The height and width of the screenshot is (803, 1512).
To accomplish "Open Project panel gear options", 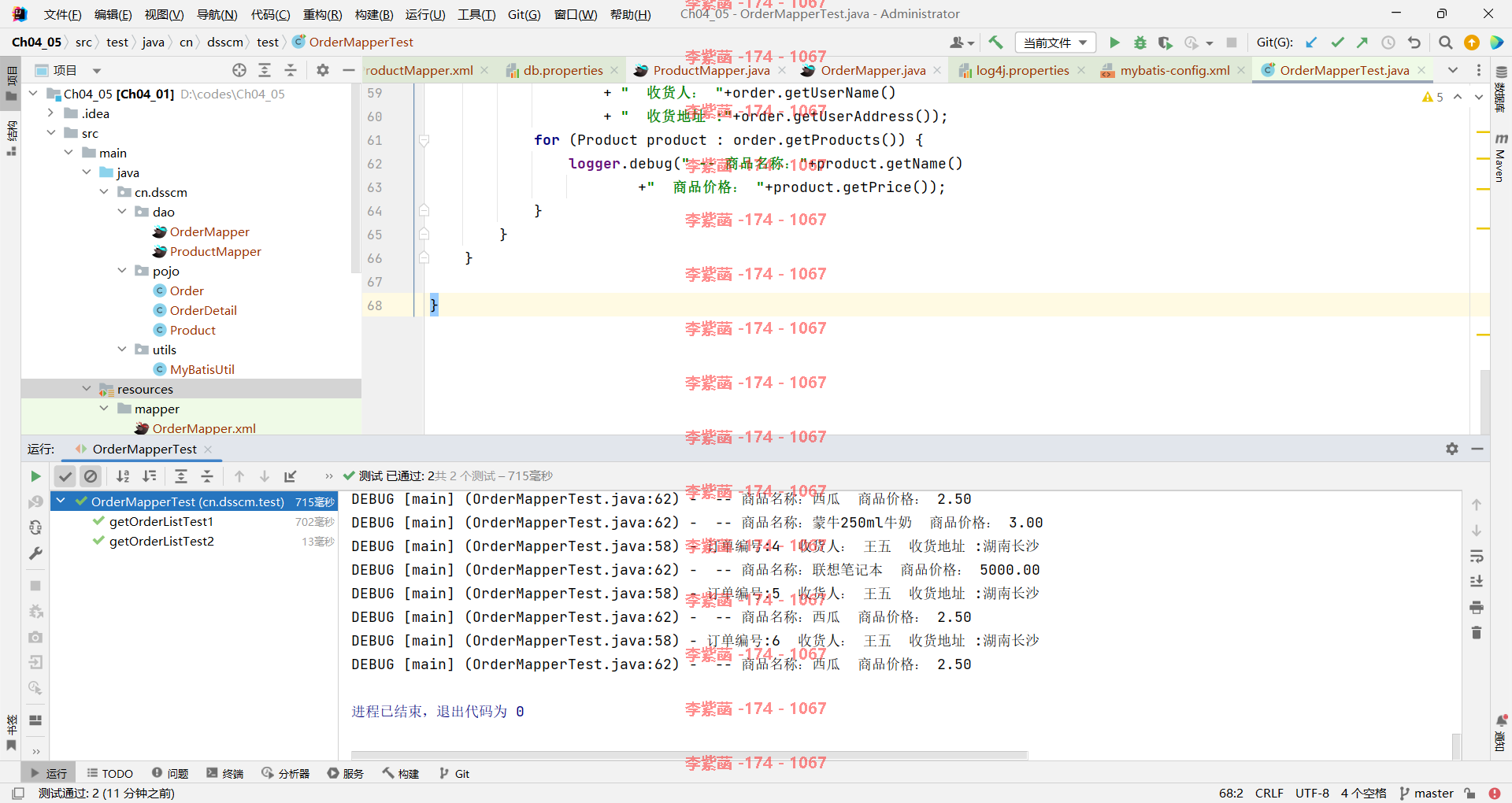I will 323,70.
